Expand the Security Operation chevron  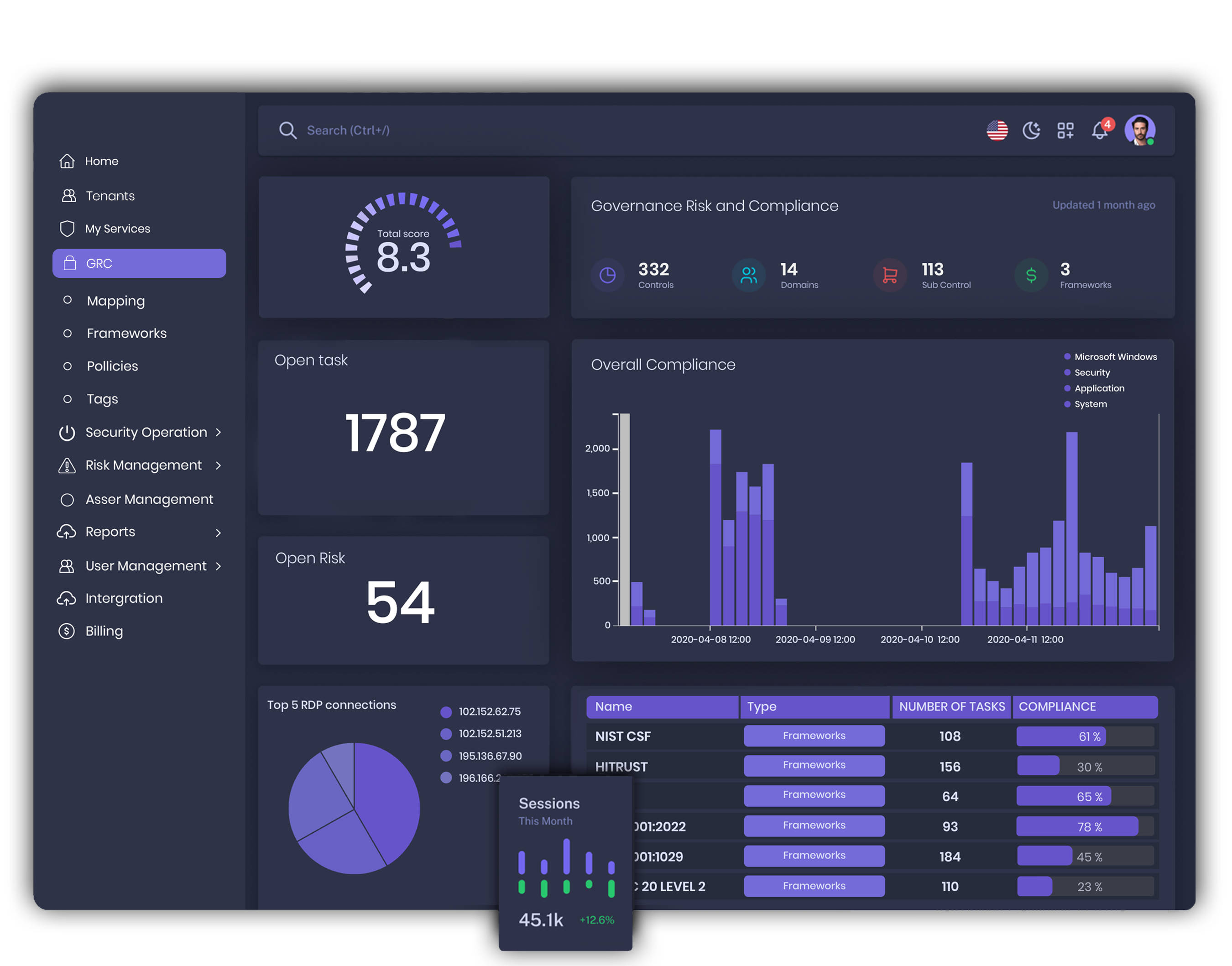pyautogui.click(x=218, y=433)
